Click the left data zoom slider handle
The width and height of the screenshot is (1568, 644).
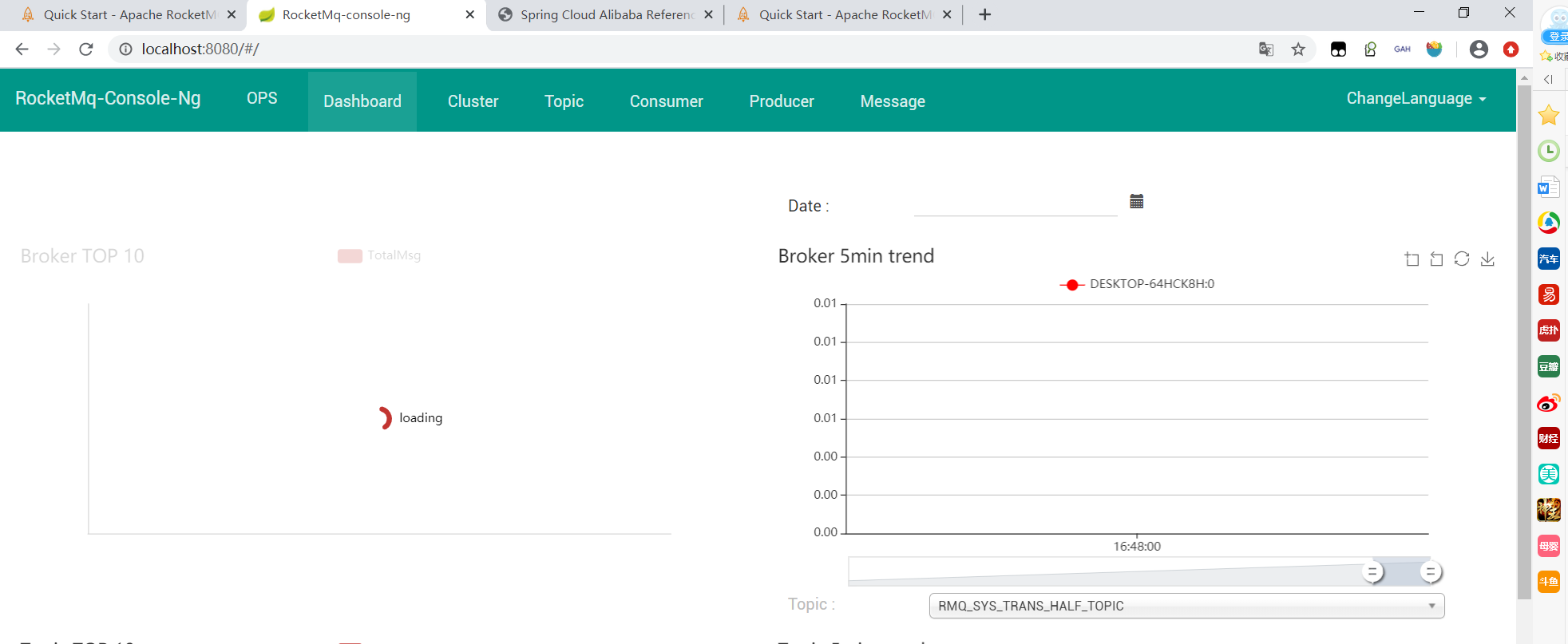point(1372,571)
